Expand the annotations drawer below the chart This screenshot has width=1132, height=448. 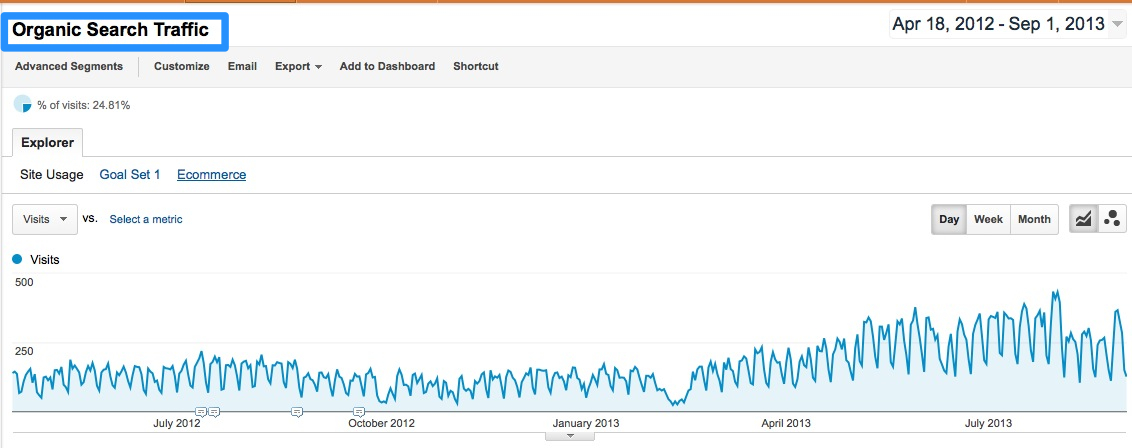click(570, 436)
